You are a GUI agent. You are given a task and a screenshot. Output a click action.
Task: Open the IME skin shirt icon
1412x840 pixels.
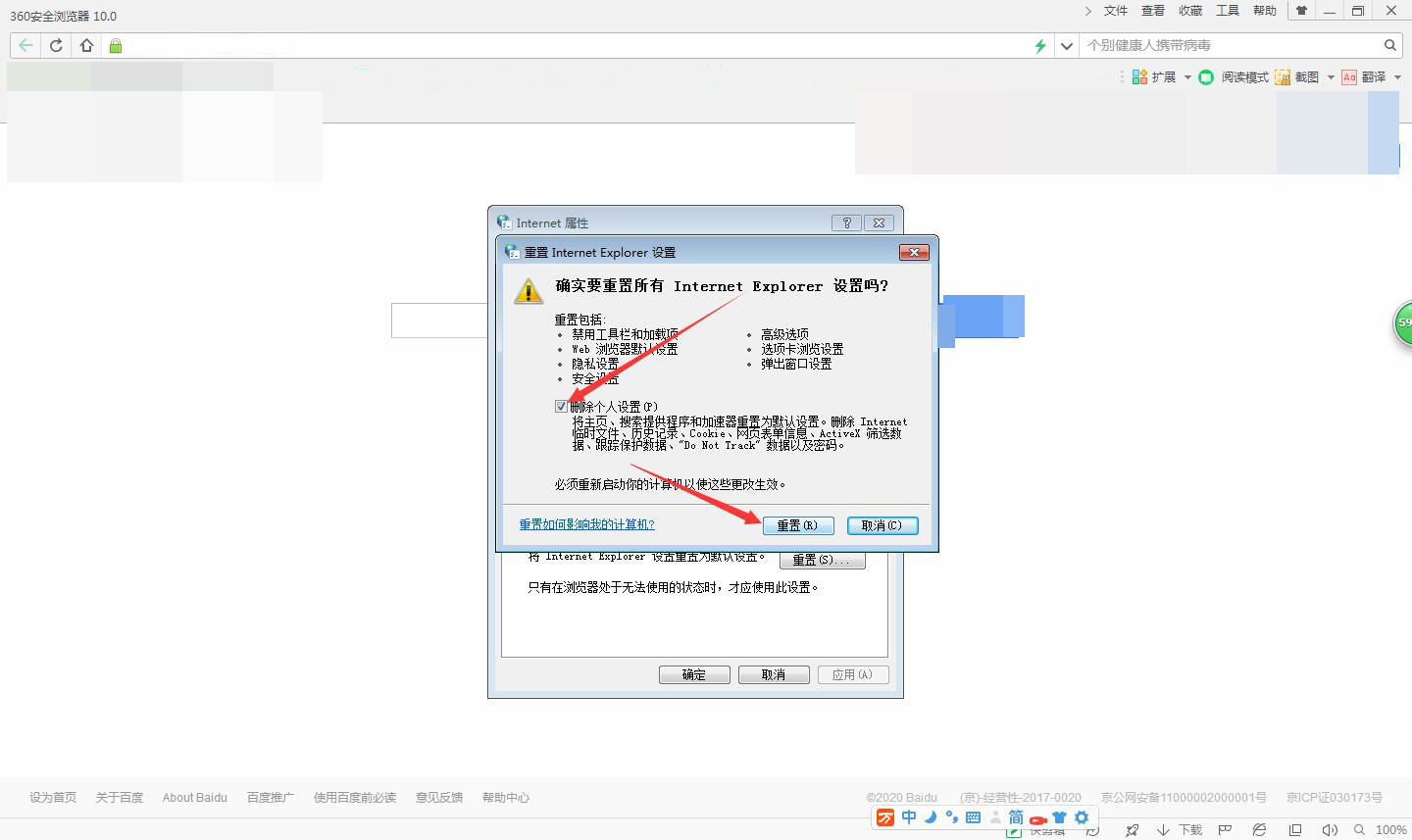(1059, 817)
